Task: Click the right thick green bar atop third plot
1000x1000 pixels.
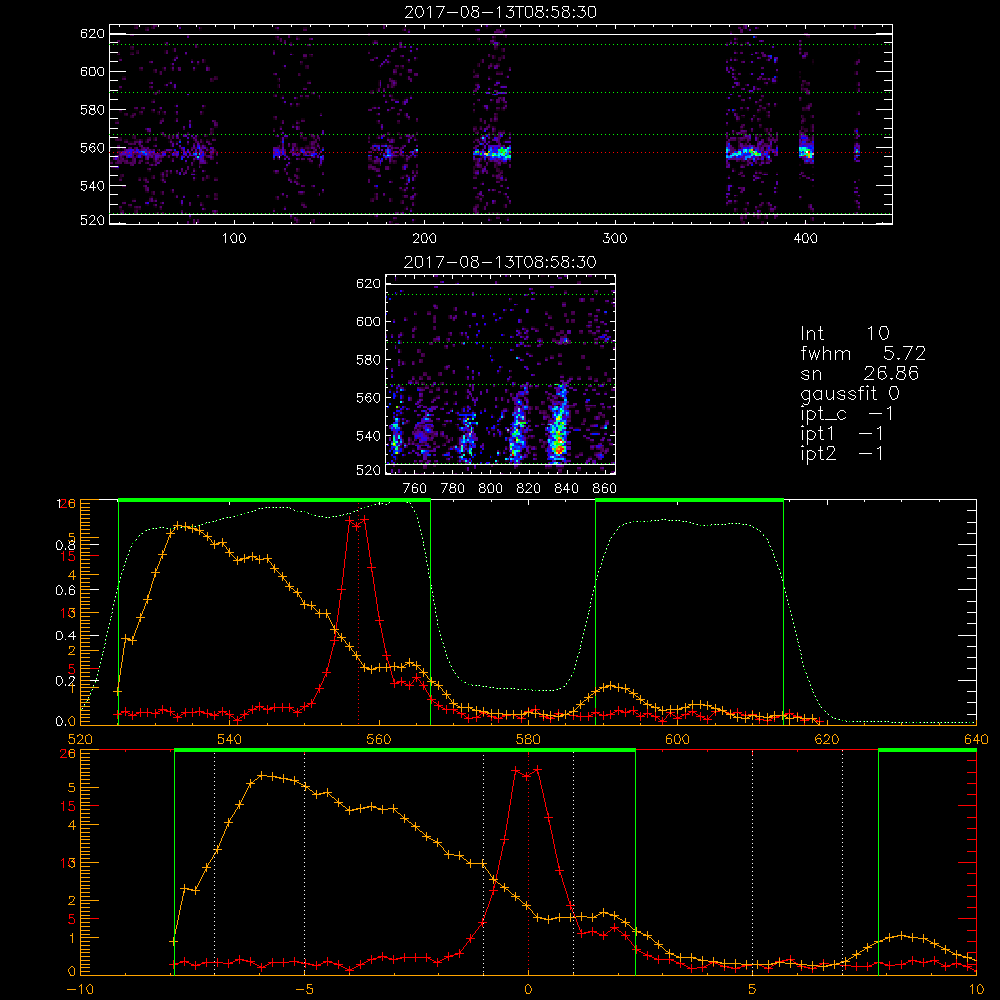Action: click(x=689, y=501)
